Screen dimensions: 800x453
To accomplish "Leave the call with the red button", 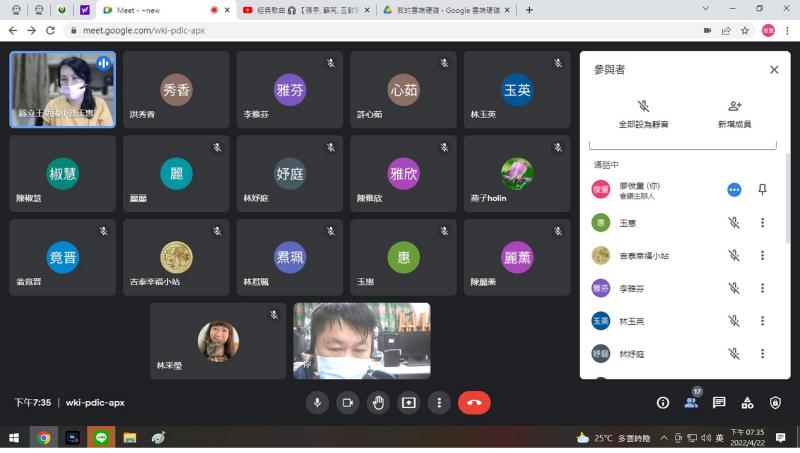I will (474, 402).
